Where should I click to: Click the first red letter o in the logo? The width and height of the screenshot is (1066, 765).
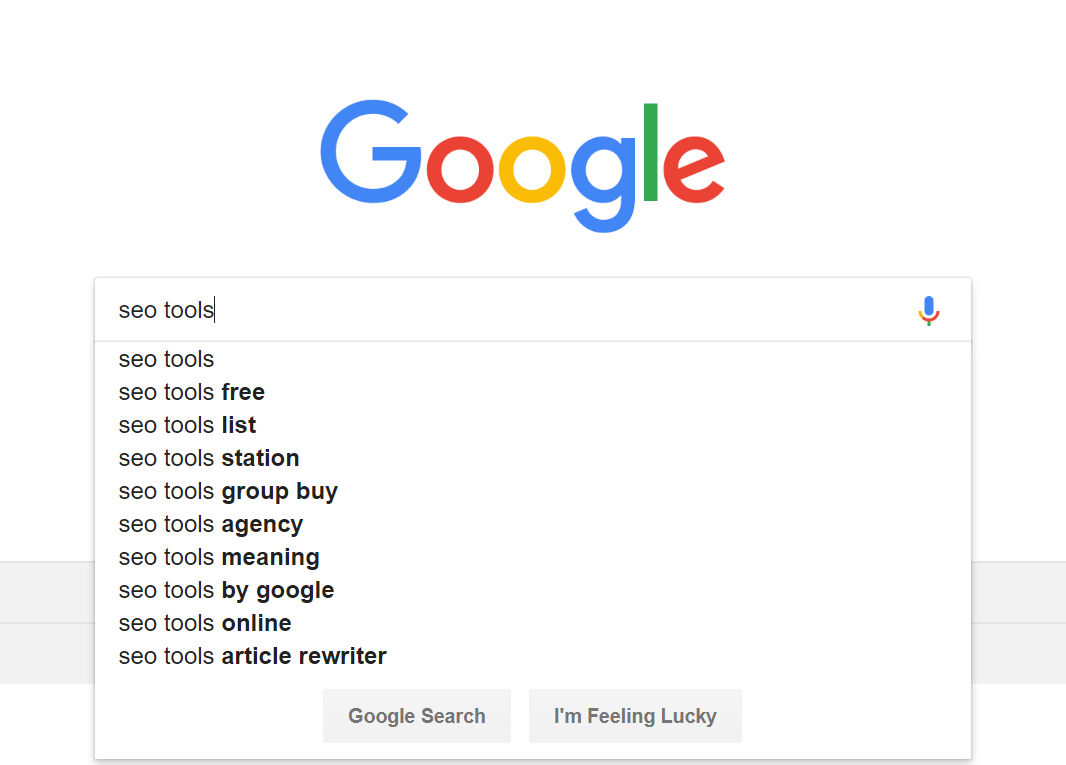coord(460,169)
